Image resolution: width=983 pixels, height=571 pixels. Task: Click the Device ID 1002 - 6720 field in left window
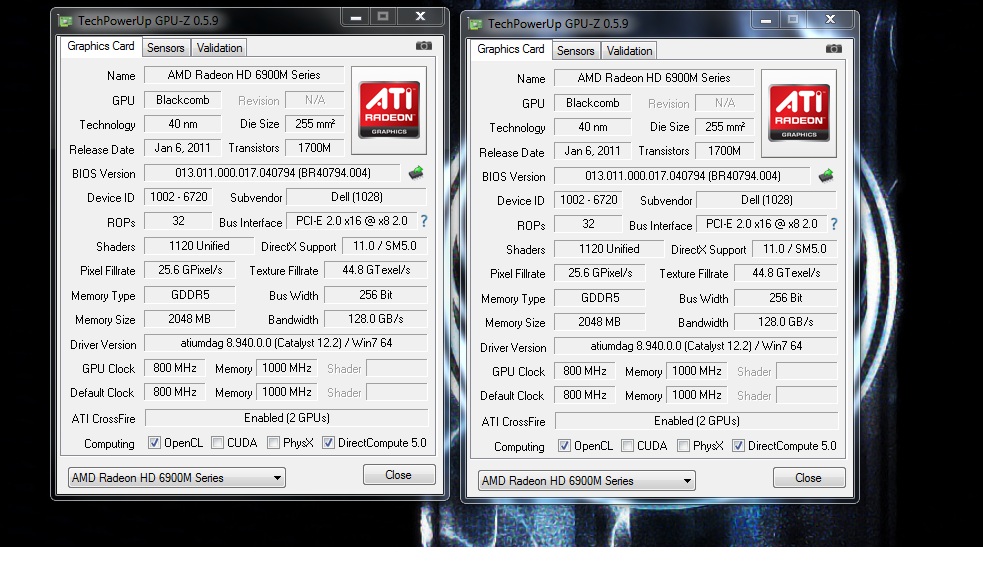click(x=178, y=197)
